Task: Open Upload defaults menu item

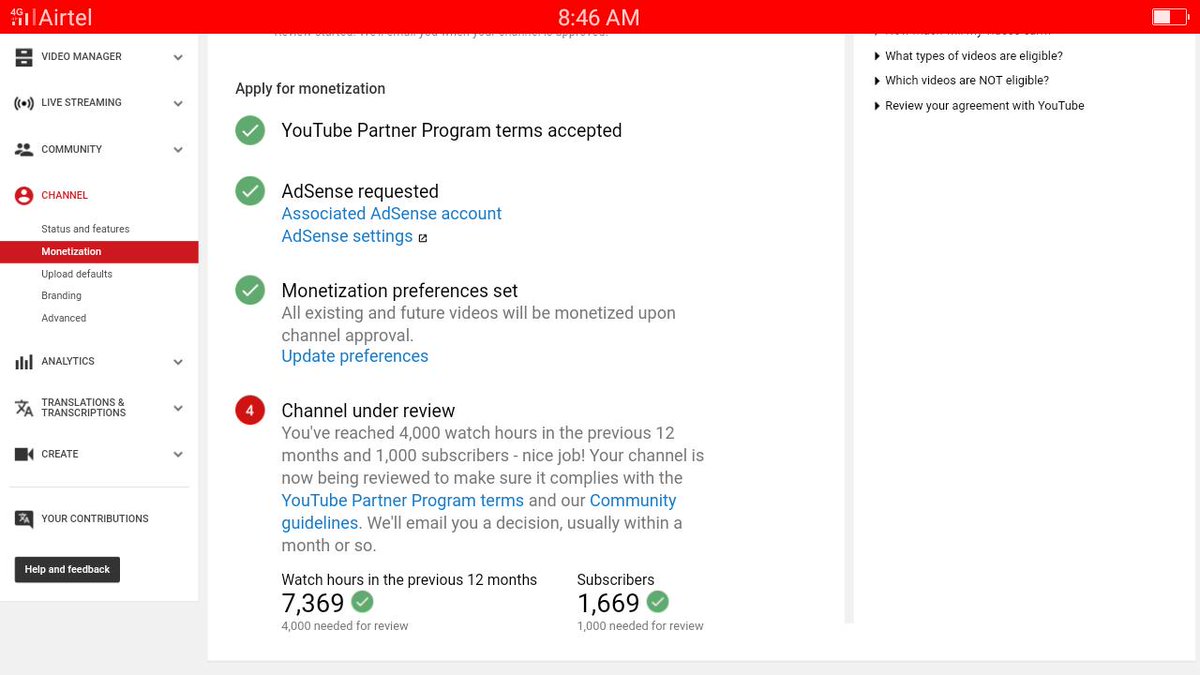Action: (77, 274)
